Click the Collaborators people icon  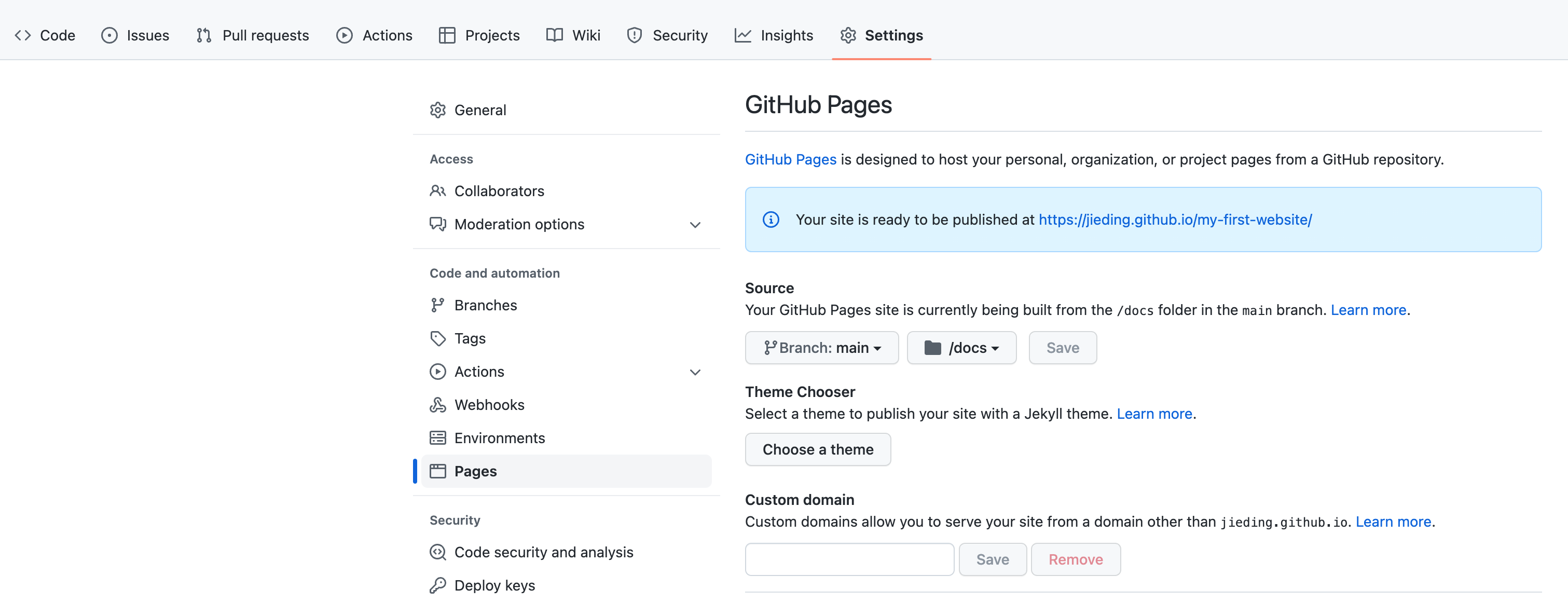tap(437, 191)
